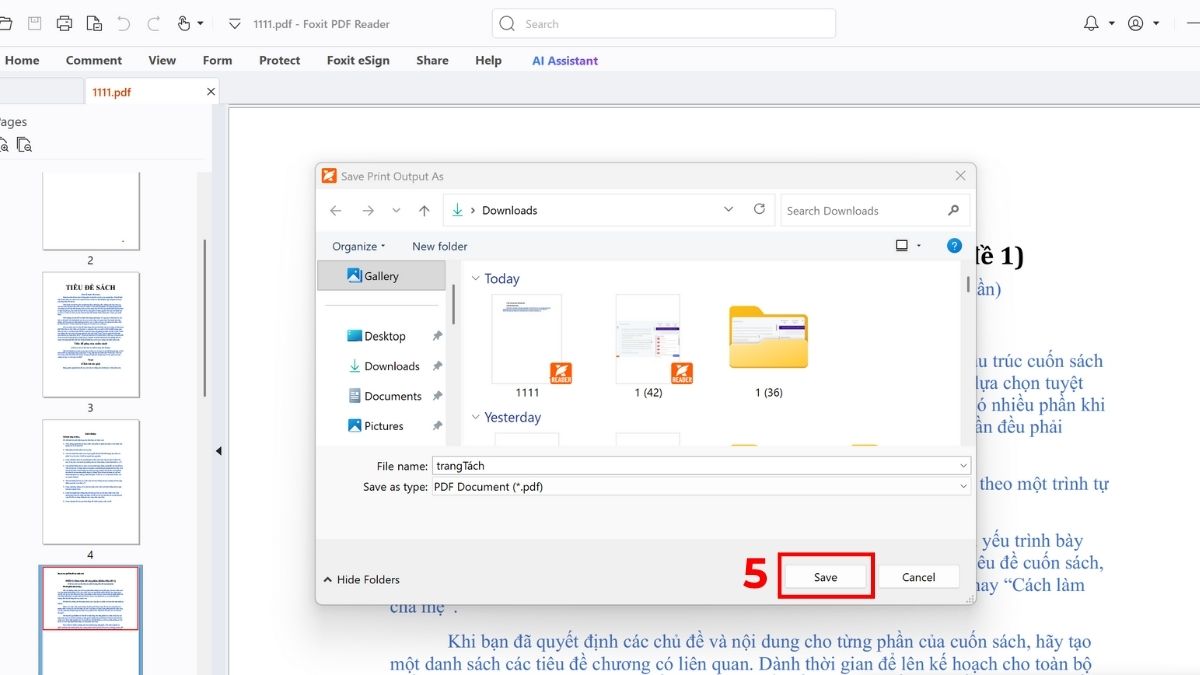Open the Home ribbon tab

[22, 60]
